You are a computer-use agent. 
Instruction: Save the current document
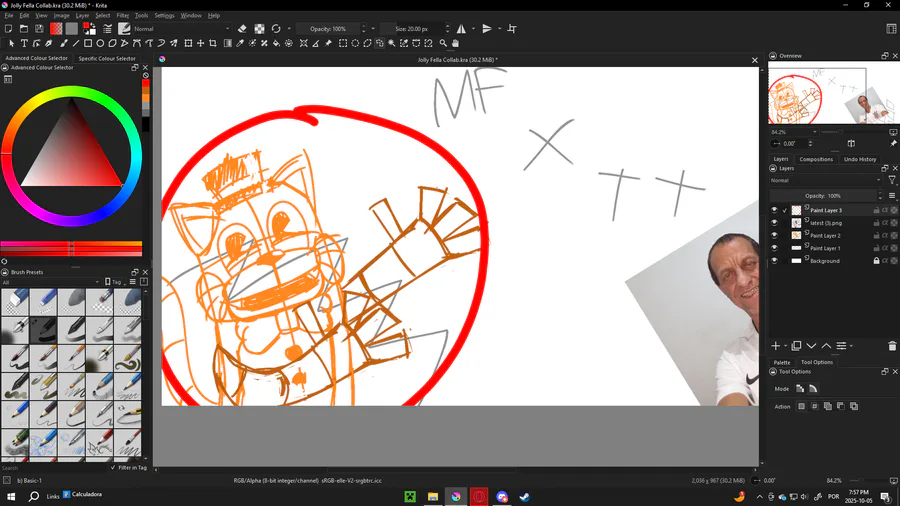tap(39, 29)
